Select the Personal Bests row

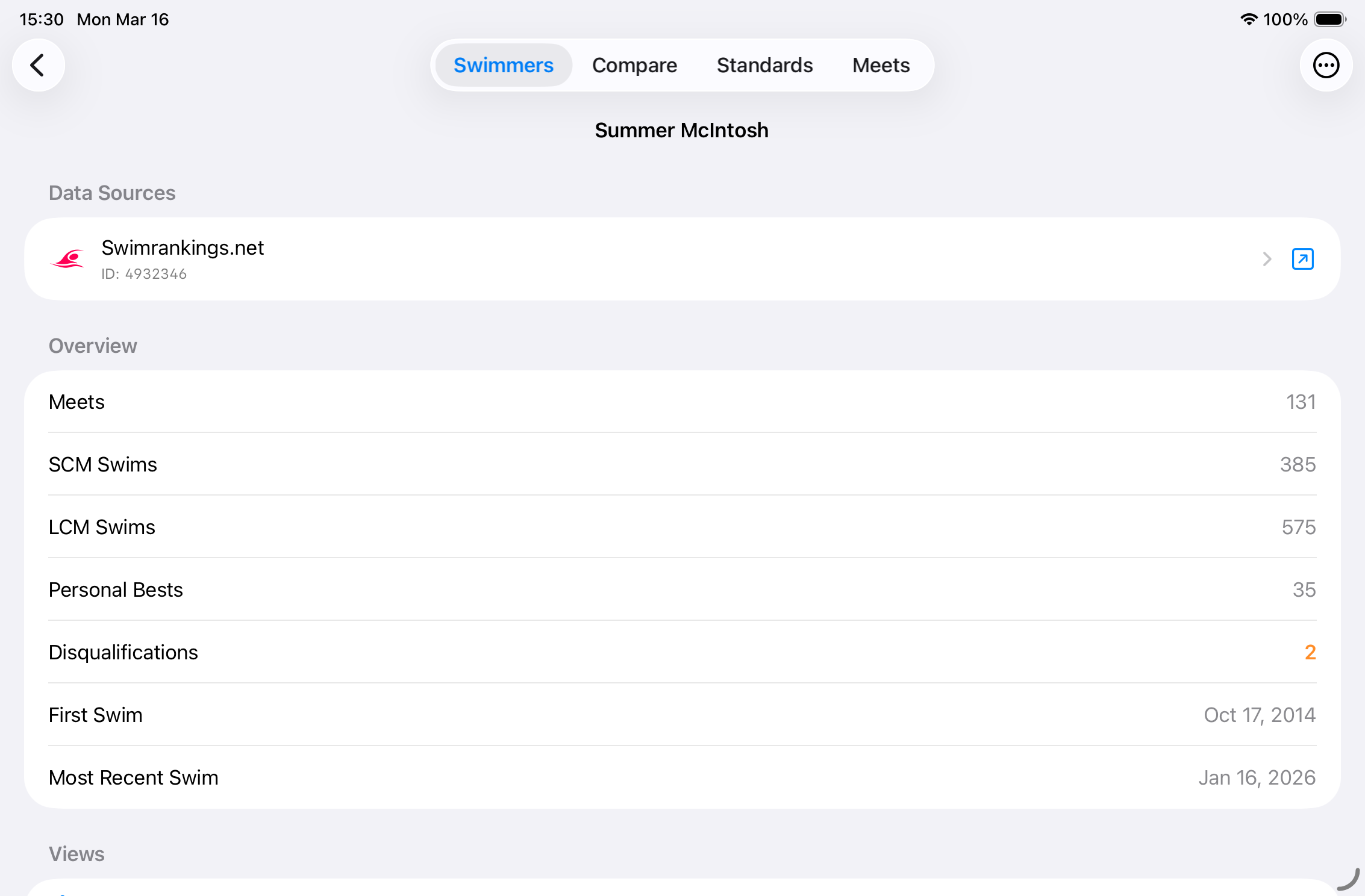click(682, 590)
